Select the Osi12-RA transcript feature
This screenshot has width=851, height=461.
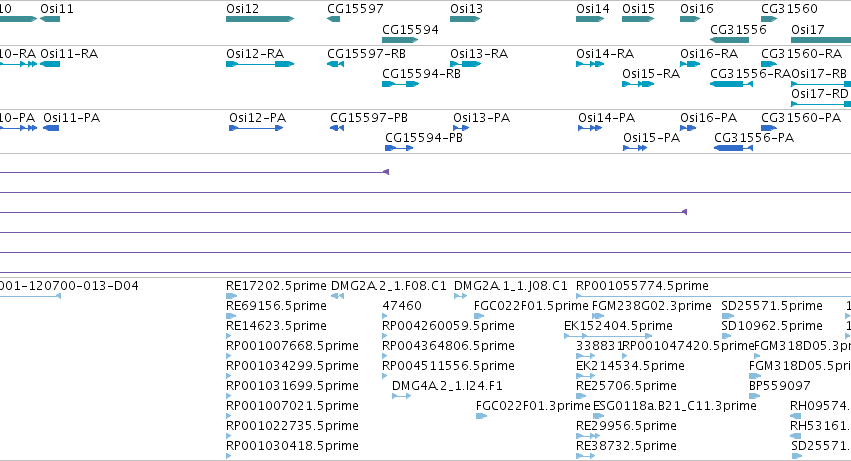tap(260, 64)
